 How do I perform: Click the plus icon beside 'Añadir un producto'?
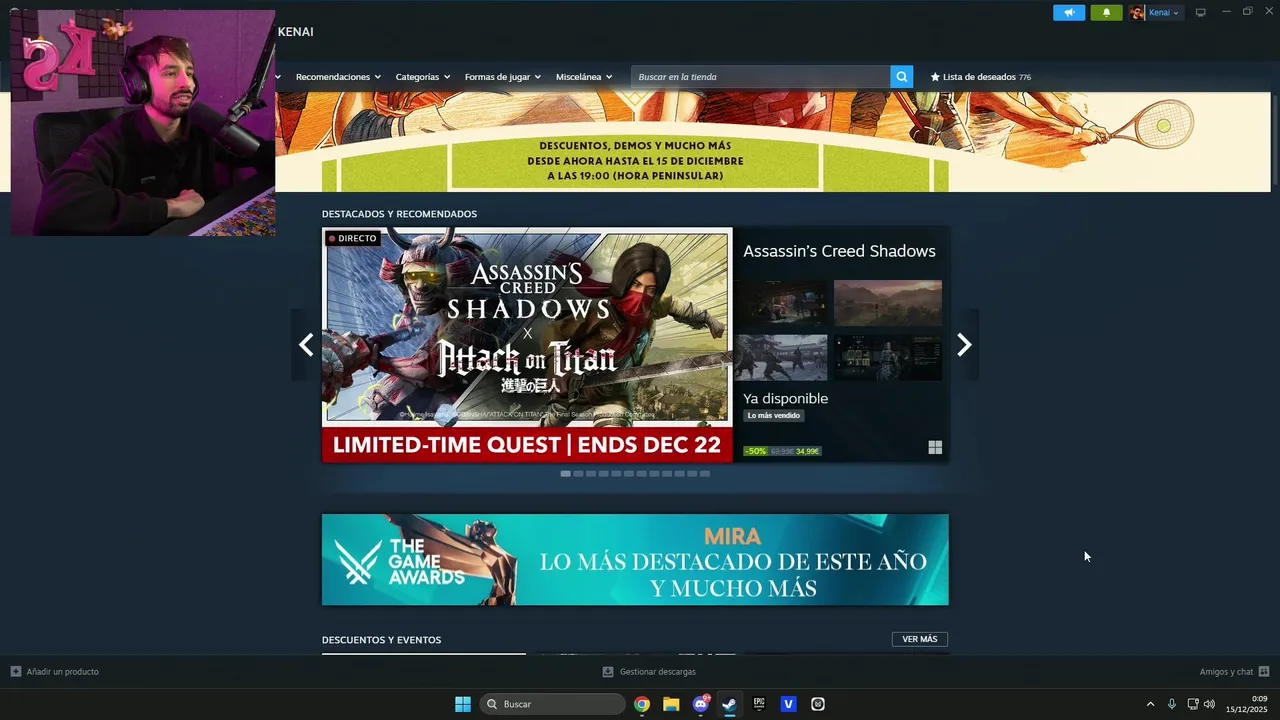tap(16, 672)
